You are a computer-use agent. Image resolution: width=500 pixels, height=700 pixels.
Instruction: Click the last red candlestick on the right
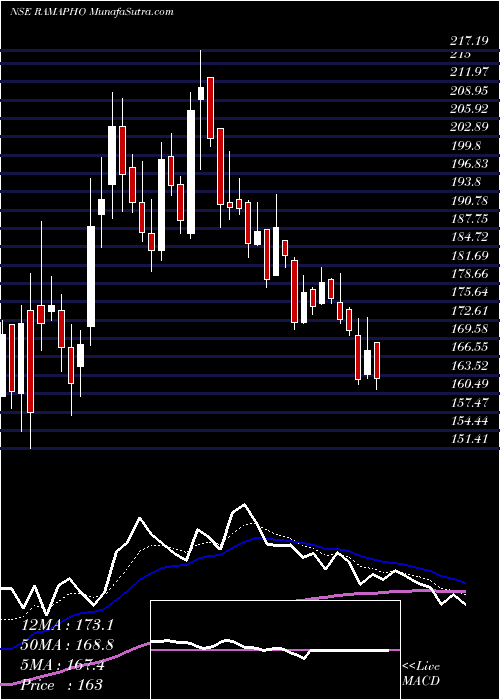(x=377, y=360)
